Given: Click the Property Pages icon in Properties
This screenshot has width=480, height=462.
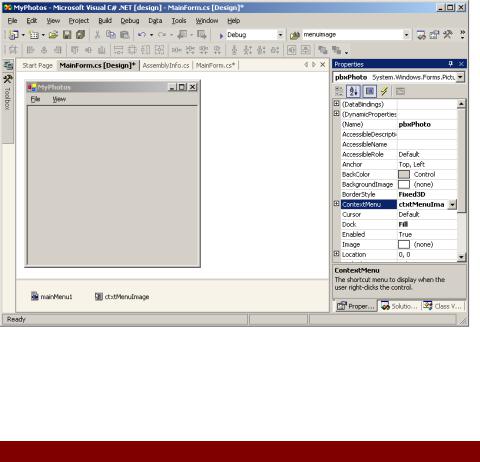Looking at the screenshot, I should click(x=400, y=91).
